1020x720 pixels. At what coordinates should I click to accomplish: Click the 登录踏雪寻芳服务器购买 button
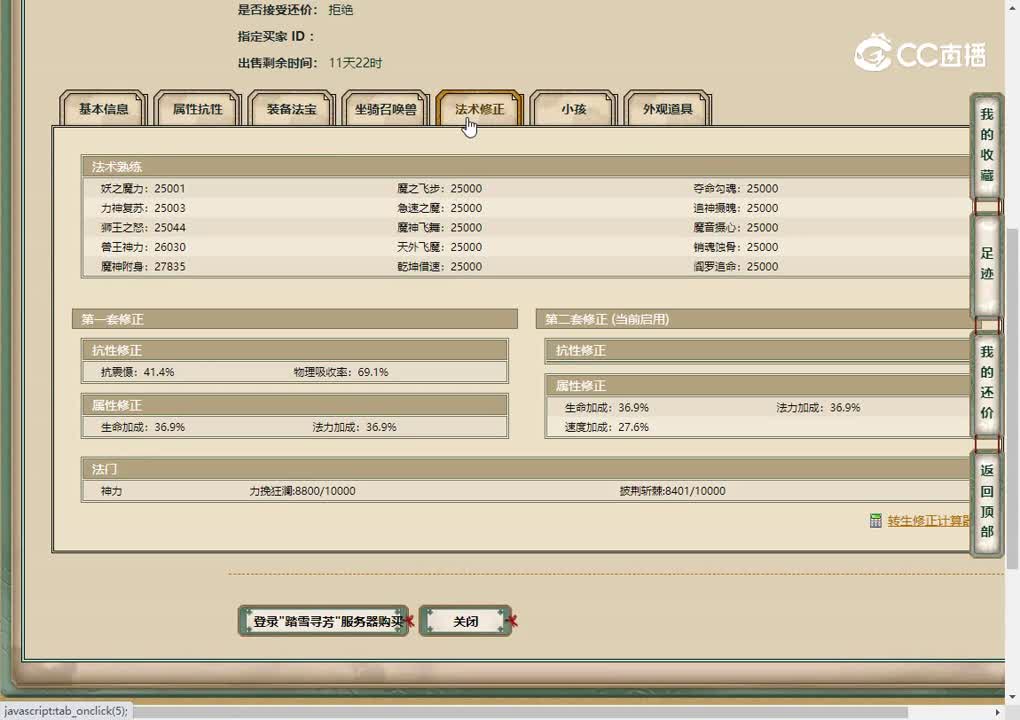[x=322, y=620]
